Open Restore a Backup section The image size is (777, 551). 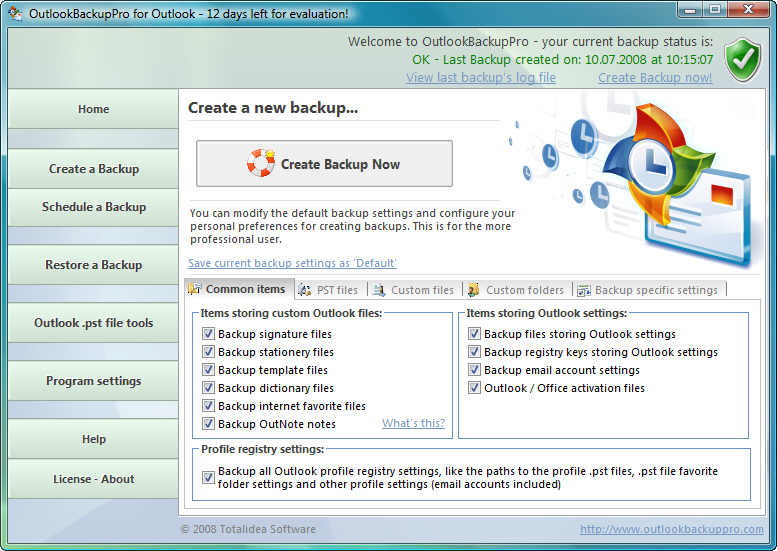click(x=93, y=265)
